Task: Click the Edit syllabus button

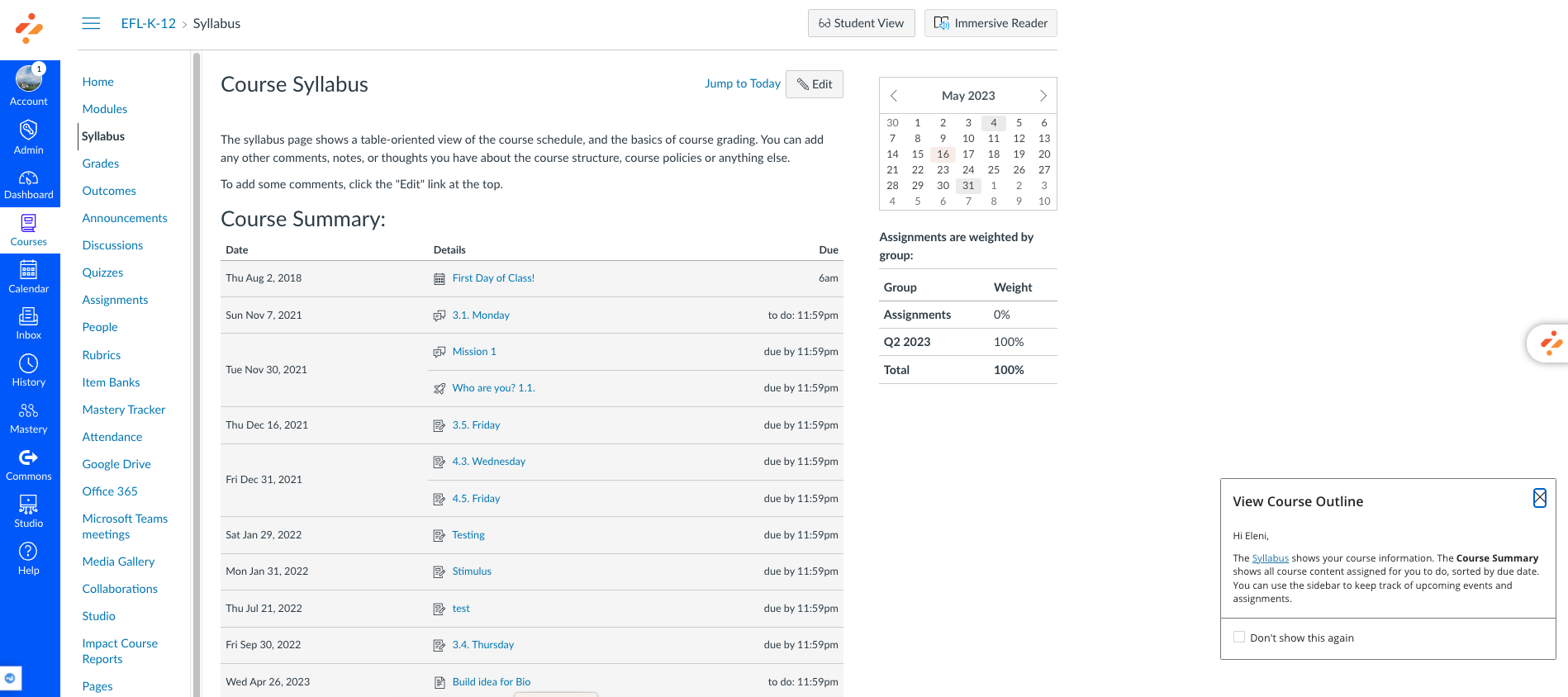Action: pyautogui.click(x=815, y=84)
